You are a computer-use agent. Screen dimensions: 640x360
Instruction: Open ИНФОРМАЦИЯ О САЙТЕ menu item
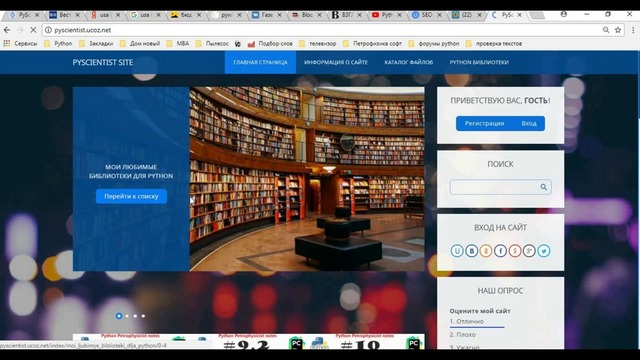[x=336, y=62]
